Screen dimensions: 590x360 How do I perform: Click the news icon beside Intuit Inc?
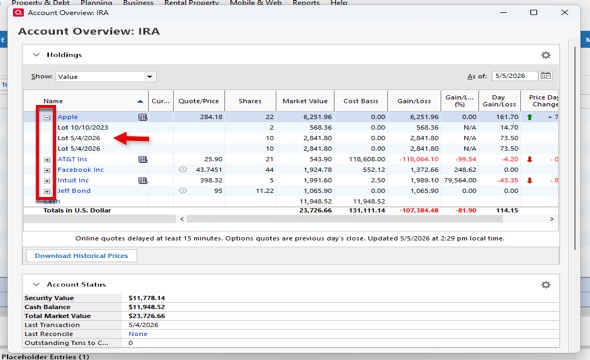[143, 181]
